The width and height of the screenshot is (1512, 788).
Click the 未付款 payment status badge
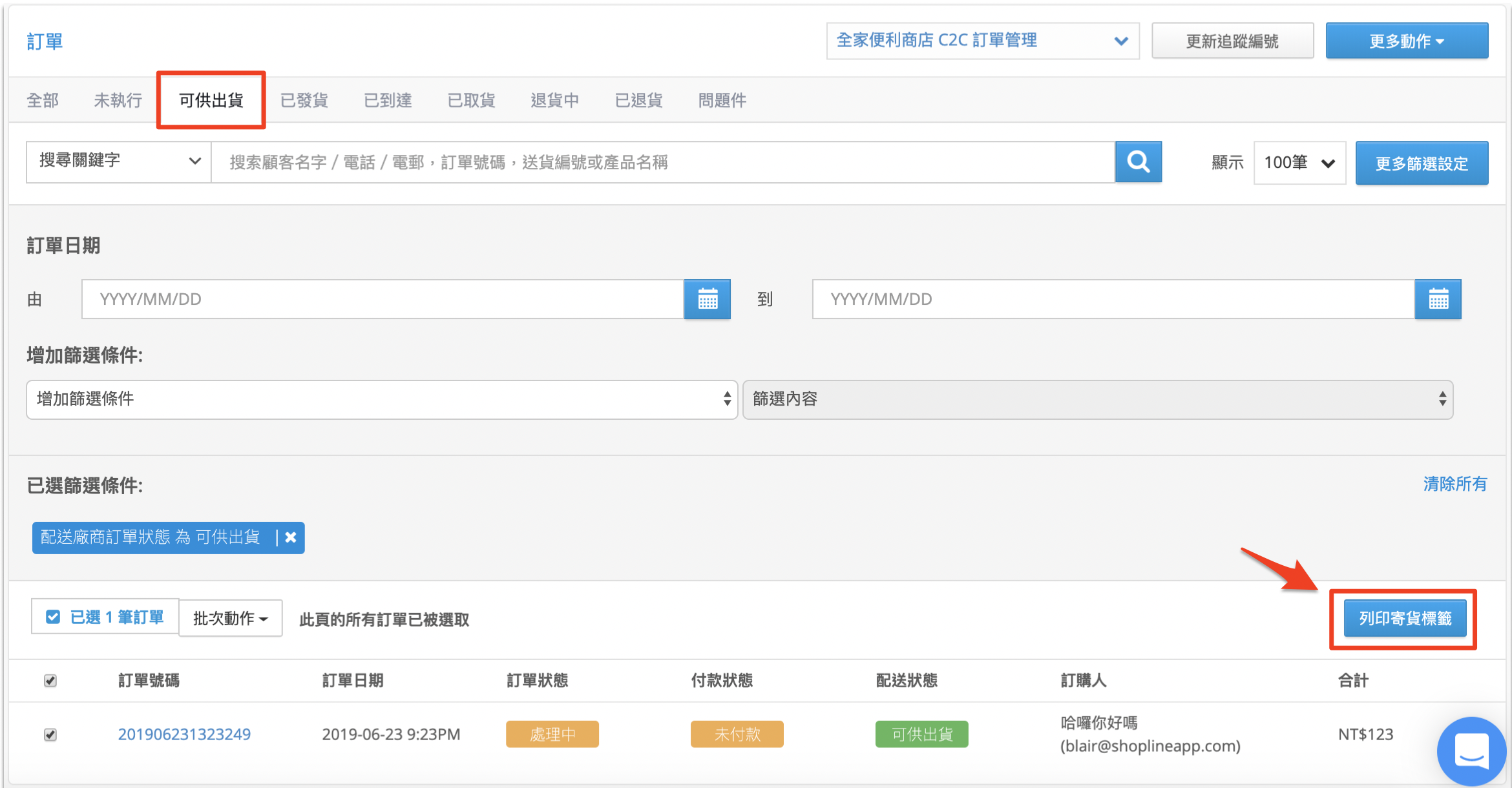click(737, 734)
